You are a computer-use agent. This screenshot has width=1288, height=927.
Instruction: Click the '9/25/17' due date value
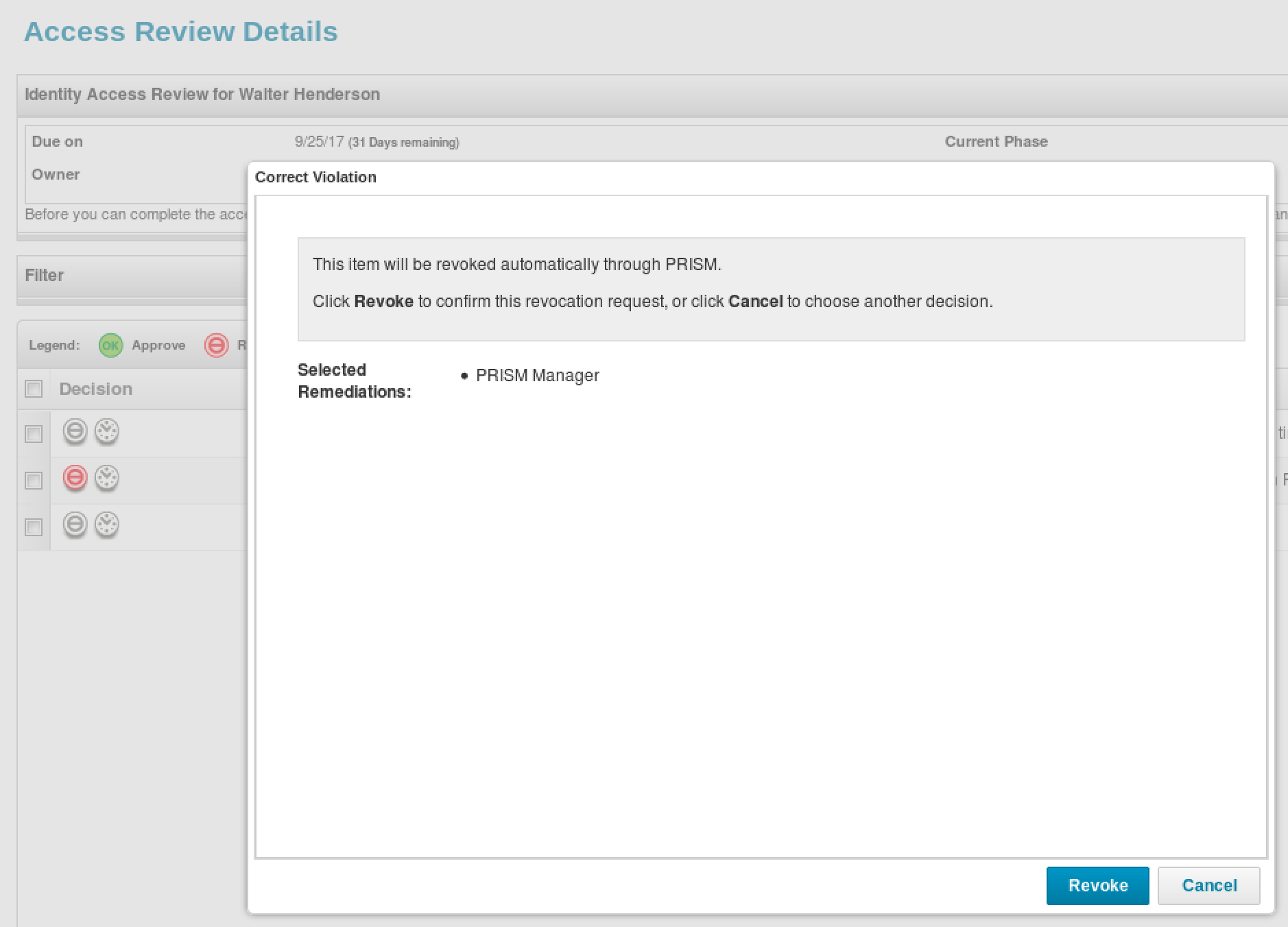319,142
